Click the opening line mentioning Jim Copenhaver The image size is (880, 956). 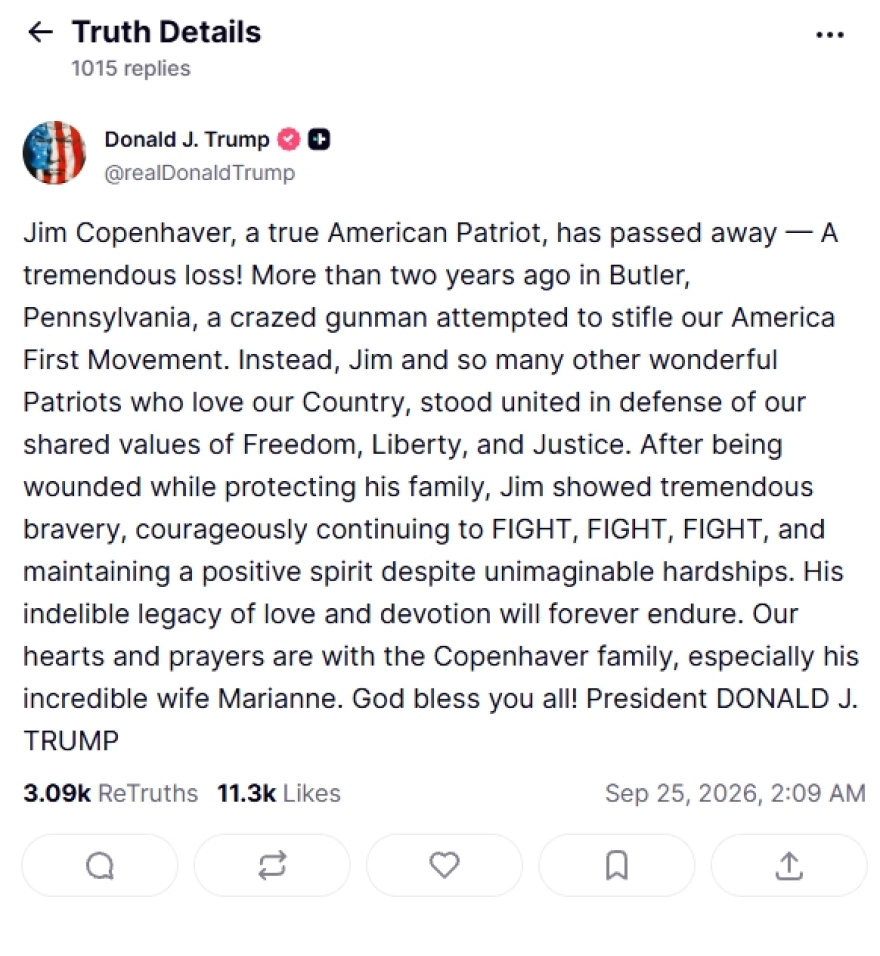coord(430,234)
